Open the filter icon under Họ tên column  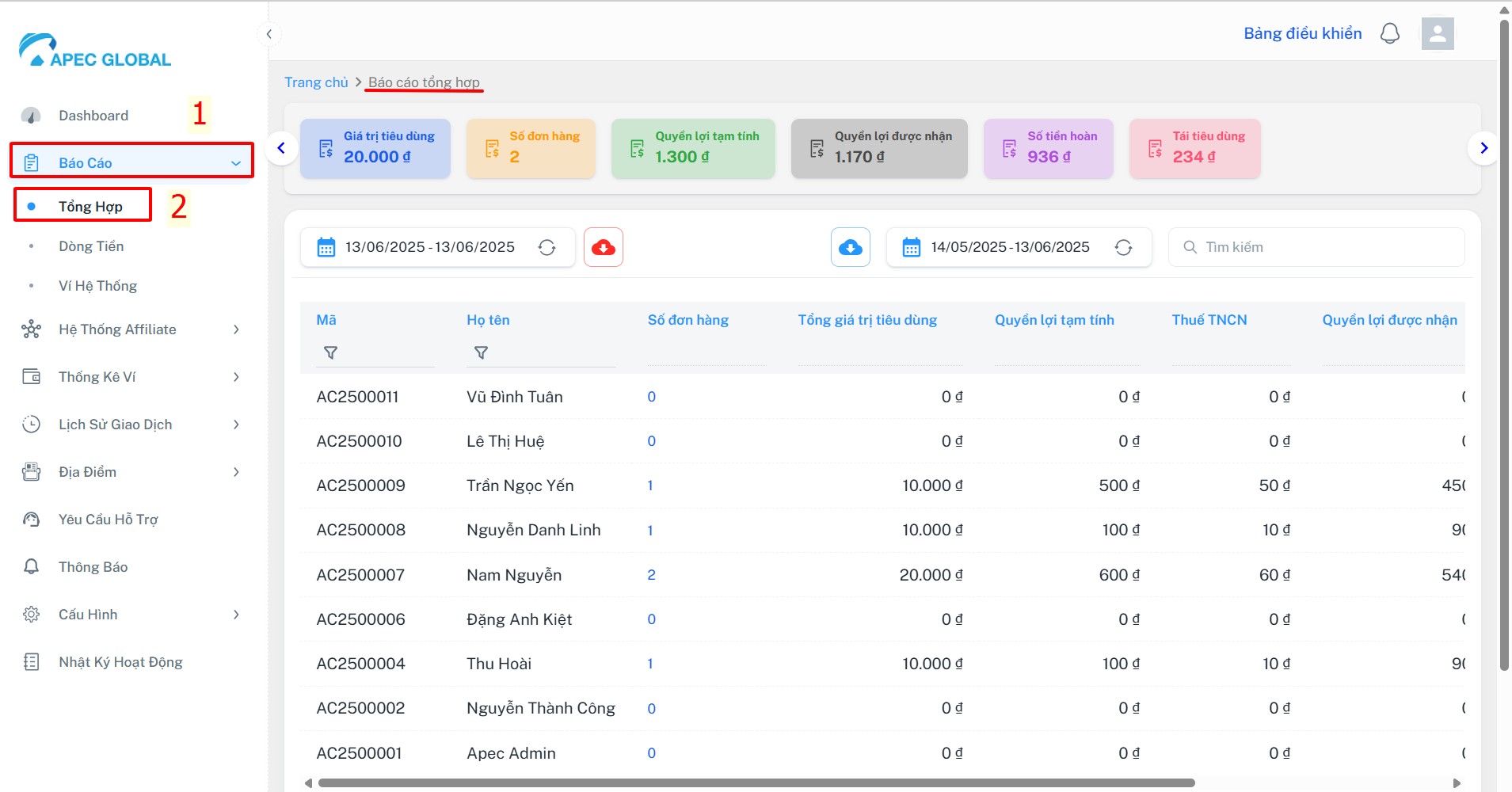point(481,352)
